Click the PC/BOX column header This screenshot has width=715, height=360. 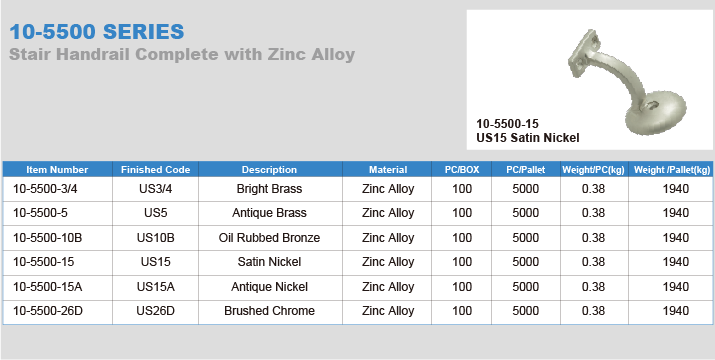[462, 170]
